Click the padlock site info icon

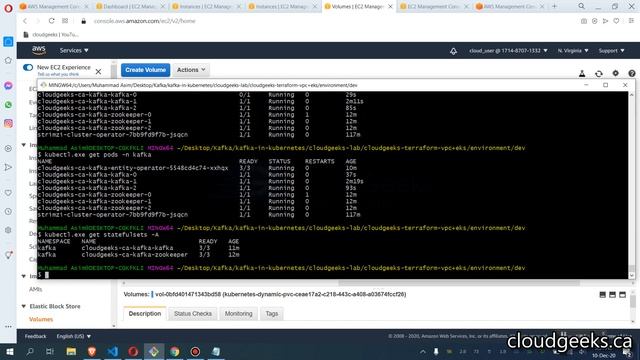(84, 21)
